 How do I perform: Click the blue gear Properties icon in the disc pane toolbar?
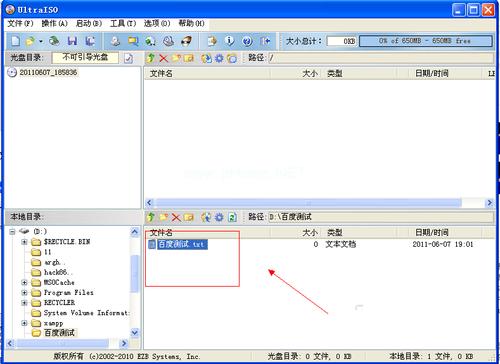pos(219,58)
